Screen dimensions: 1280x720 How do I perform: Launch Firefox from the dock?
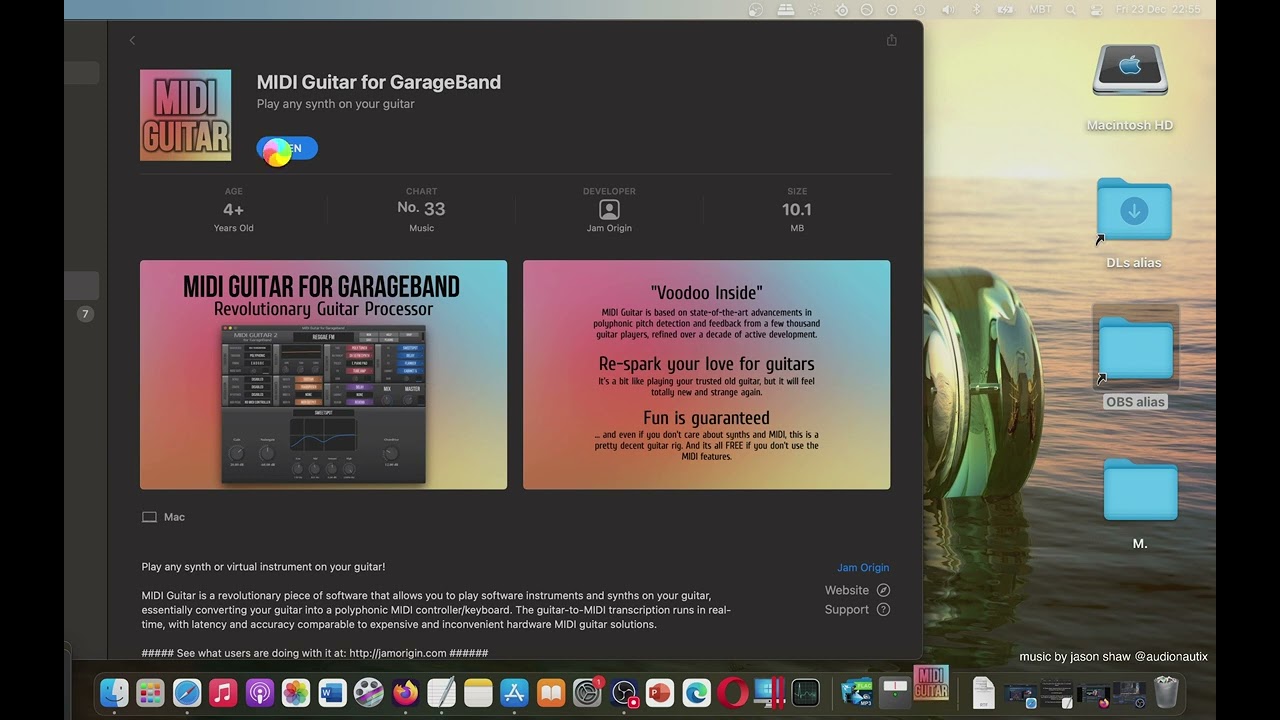[405, 692]
